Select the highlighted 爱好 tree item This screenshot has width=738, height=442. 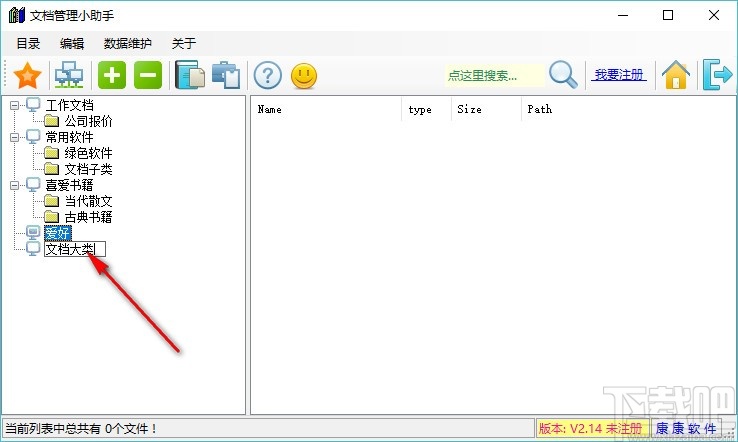coord(58,233)
